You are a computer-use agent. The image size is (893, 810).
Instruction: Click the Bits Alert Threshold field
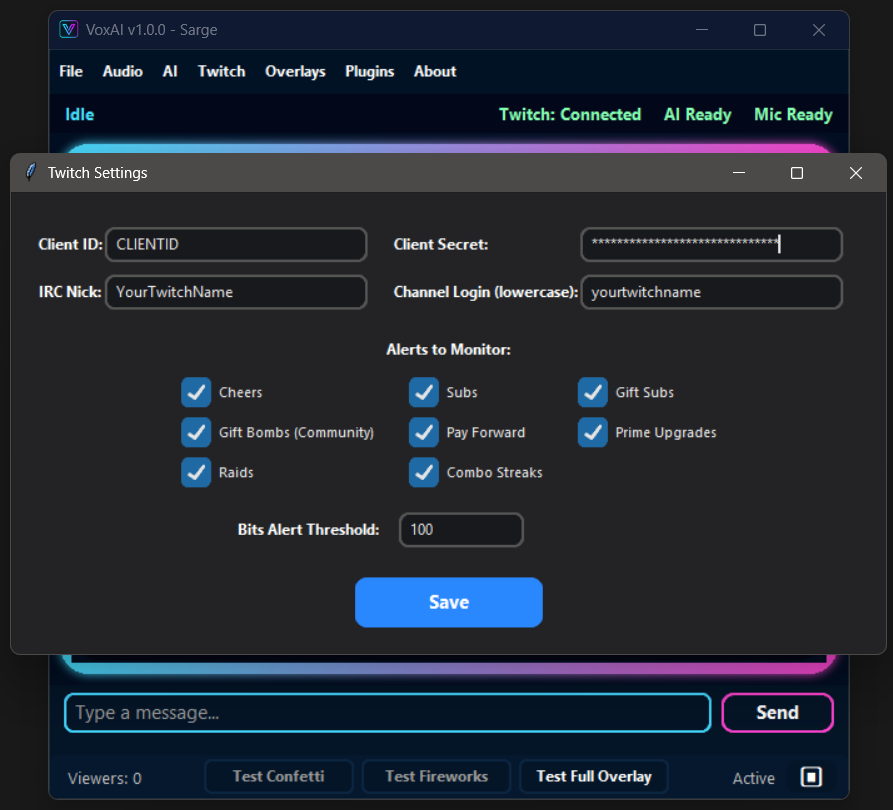(461, 530)
